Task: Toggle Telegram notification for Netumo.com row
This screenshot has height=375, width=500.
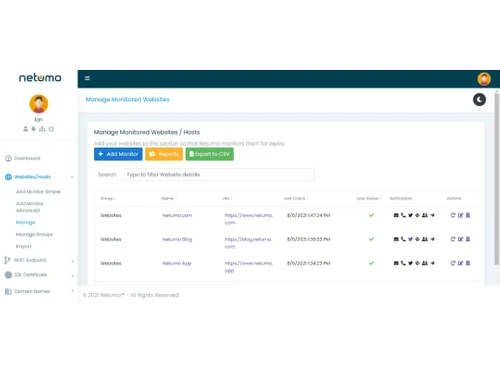Action: coord(432,215)
